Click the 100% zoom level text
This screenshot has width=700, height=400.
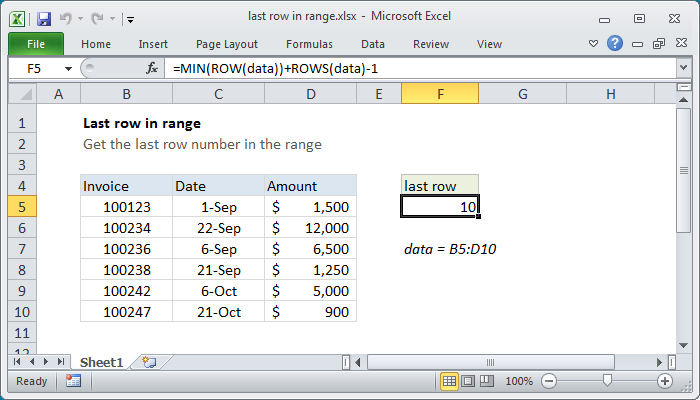[x=518, y=381]
